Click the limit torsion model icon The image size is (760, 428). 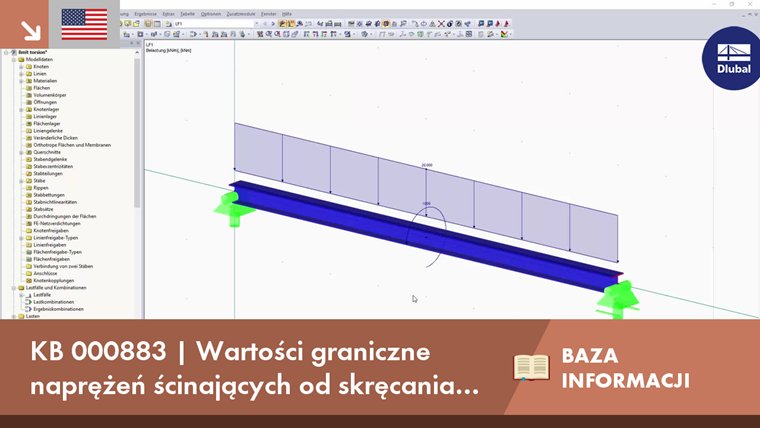[x=14, y=52]
